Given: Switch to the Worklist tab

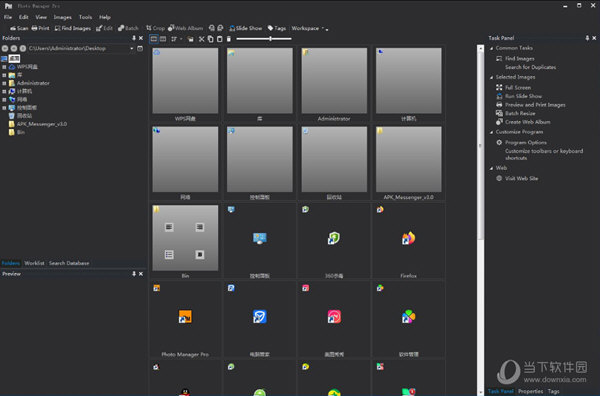Looking at the screenshot, I should (34, 263).
